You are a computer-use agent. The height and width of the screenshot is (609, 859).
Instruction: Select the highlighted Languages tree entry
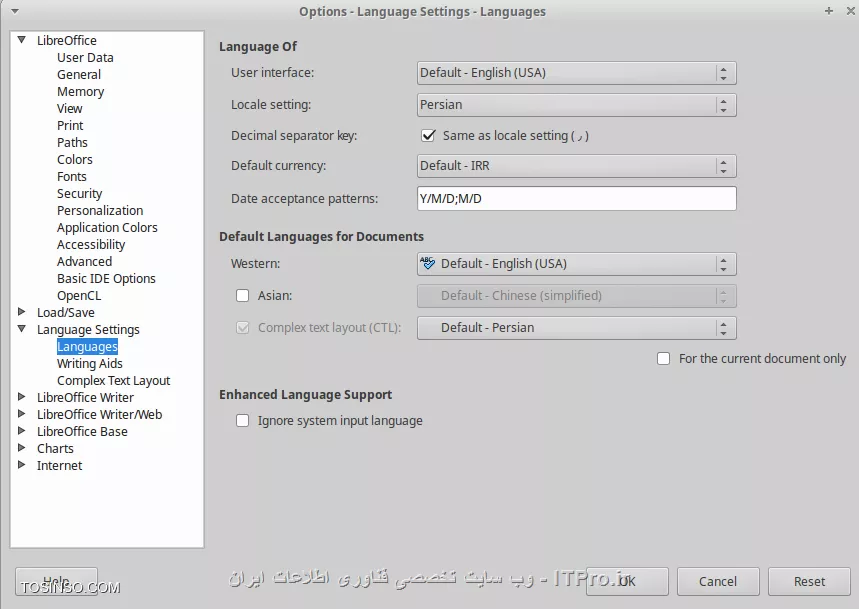87,346
